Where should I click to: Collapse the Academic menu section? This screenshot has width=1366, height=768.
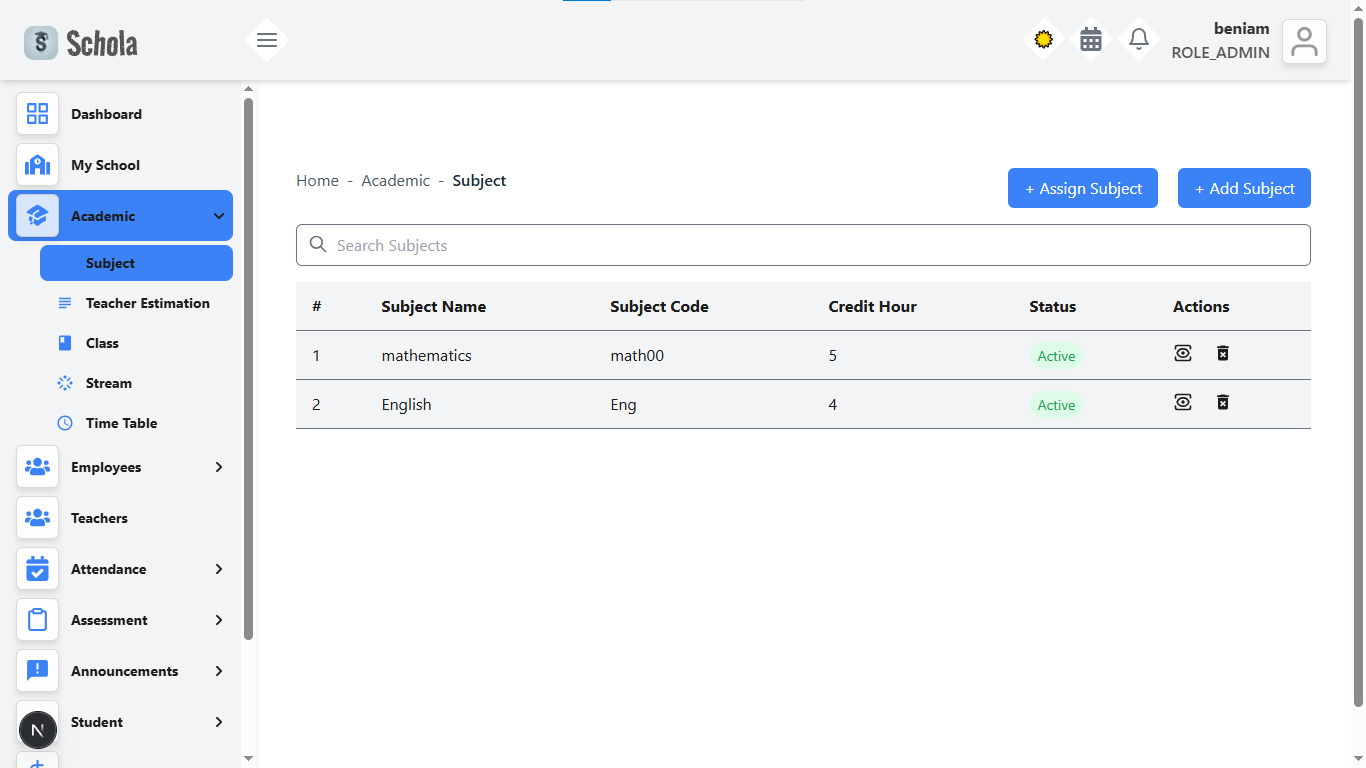(x=219, y=216)
